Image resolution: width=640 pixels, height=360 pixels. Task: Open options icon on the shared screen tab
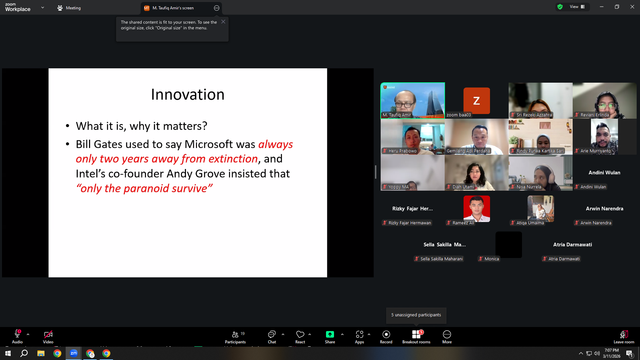[x=216, y=8]
